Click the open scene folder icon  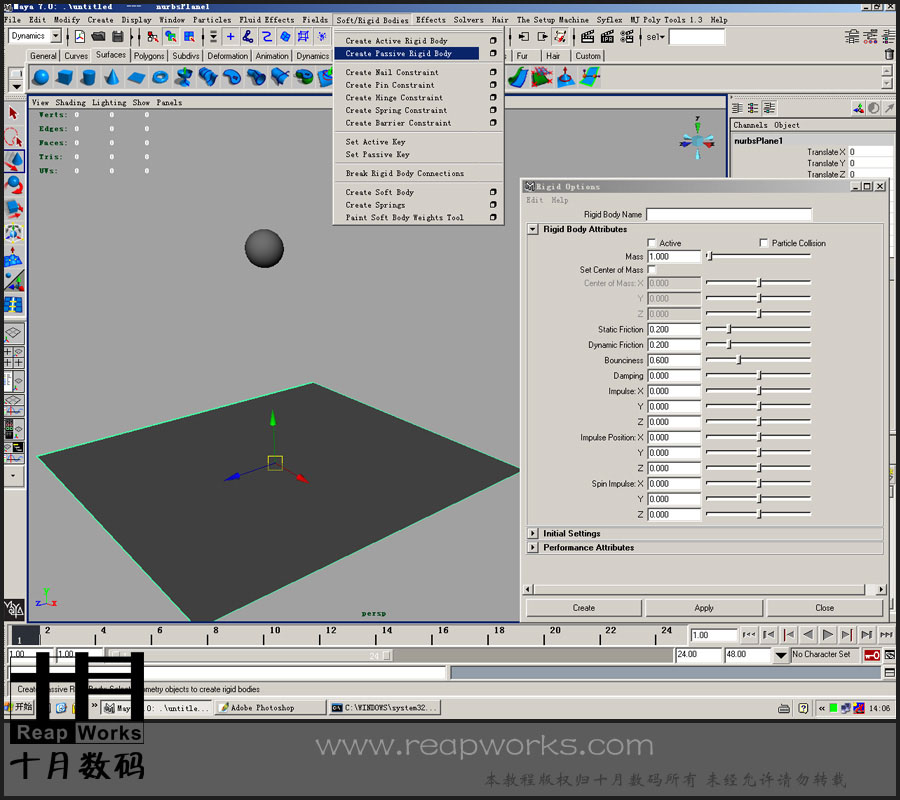point(98,37)
